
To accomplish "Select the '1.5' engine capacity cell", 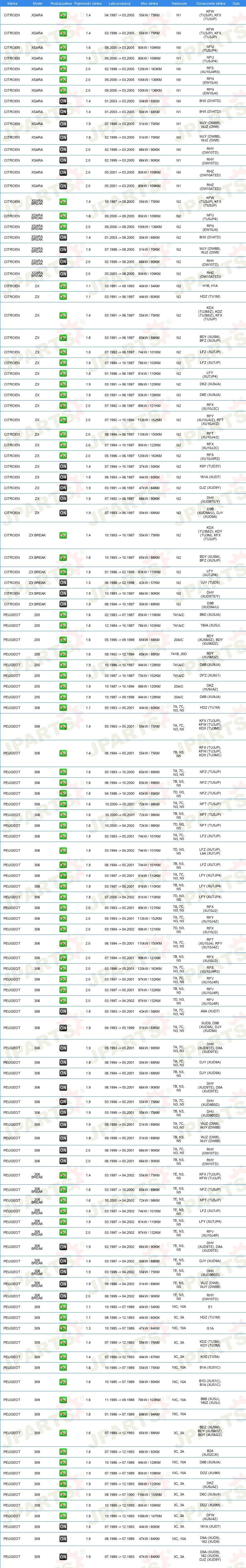I will coord(88,583).
